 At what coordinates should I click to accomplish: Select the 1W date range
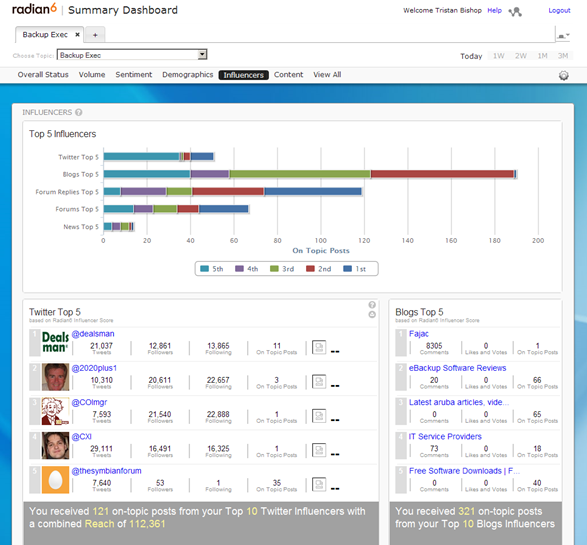coord(498,56)
